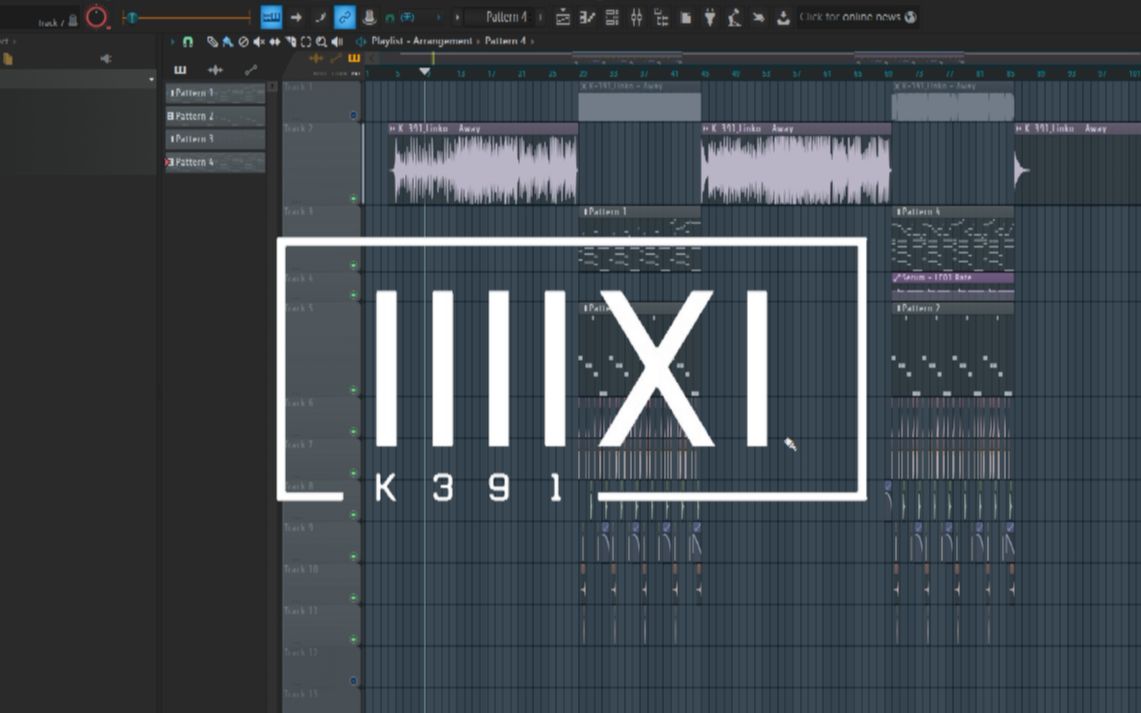The width and height of the screenshot is (1141, 713).
Task: Open clip menu of Serum LFO1 Rate automation
Action: point(897,278)
